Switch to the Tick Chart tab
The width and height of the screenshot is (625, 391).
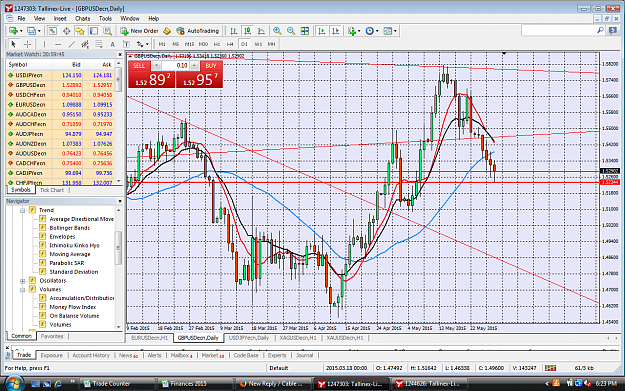(52, 190)
